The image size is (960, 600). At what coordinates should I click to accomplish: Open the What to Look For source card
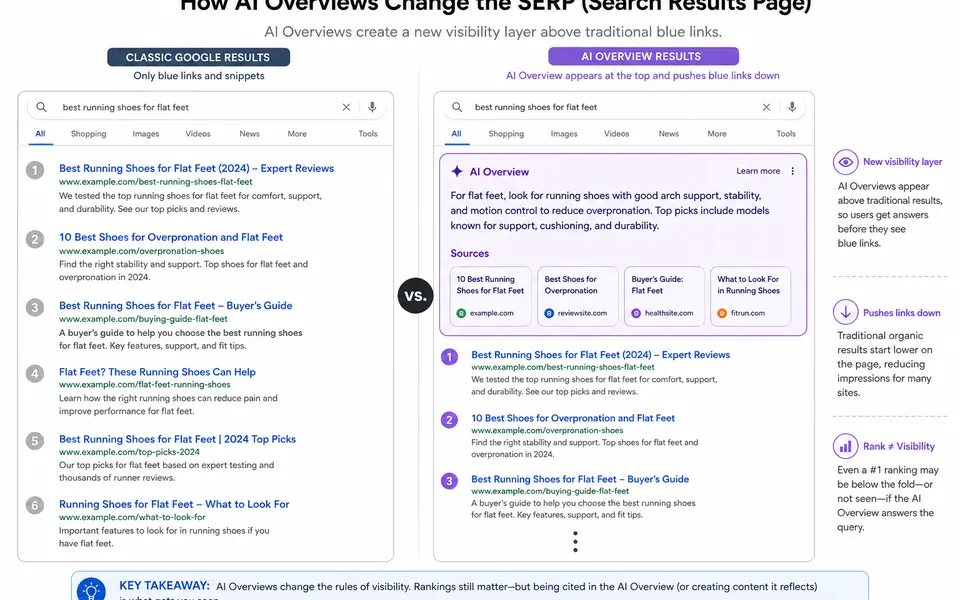coord(751,296)
